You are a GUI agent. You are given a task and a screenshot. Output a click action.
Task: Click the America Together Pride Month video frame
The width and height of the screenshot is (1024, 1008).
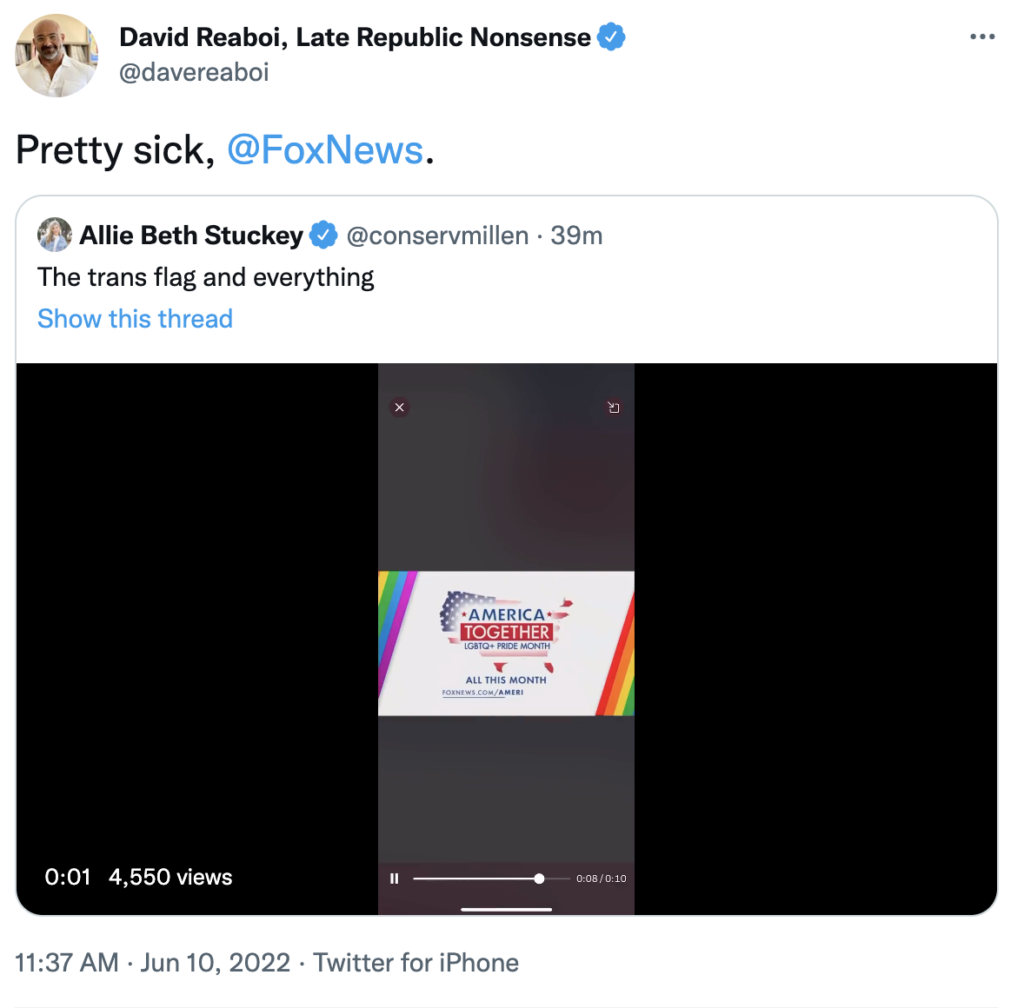(506, 643)
